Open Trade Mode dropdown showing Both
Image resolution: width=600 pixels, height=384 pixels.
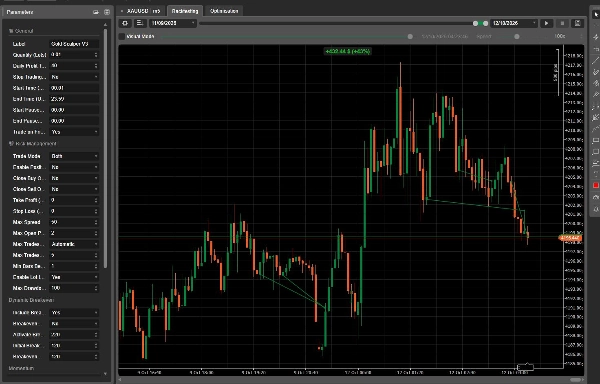tap(74, 156)
